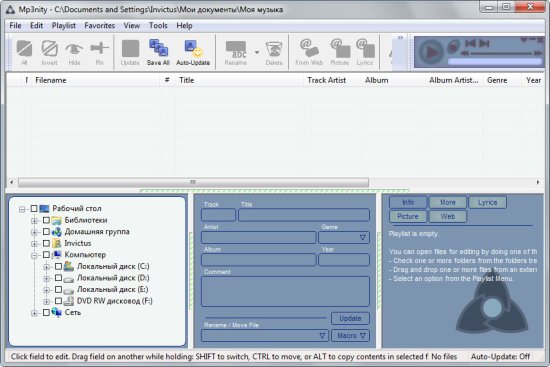
Task: Click the Сеть network icon
Action: coord(56,312)
